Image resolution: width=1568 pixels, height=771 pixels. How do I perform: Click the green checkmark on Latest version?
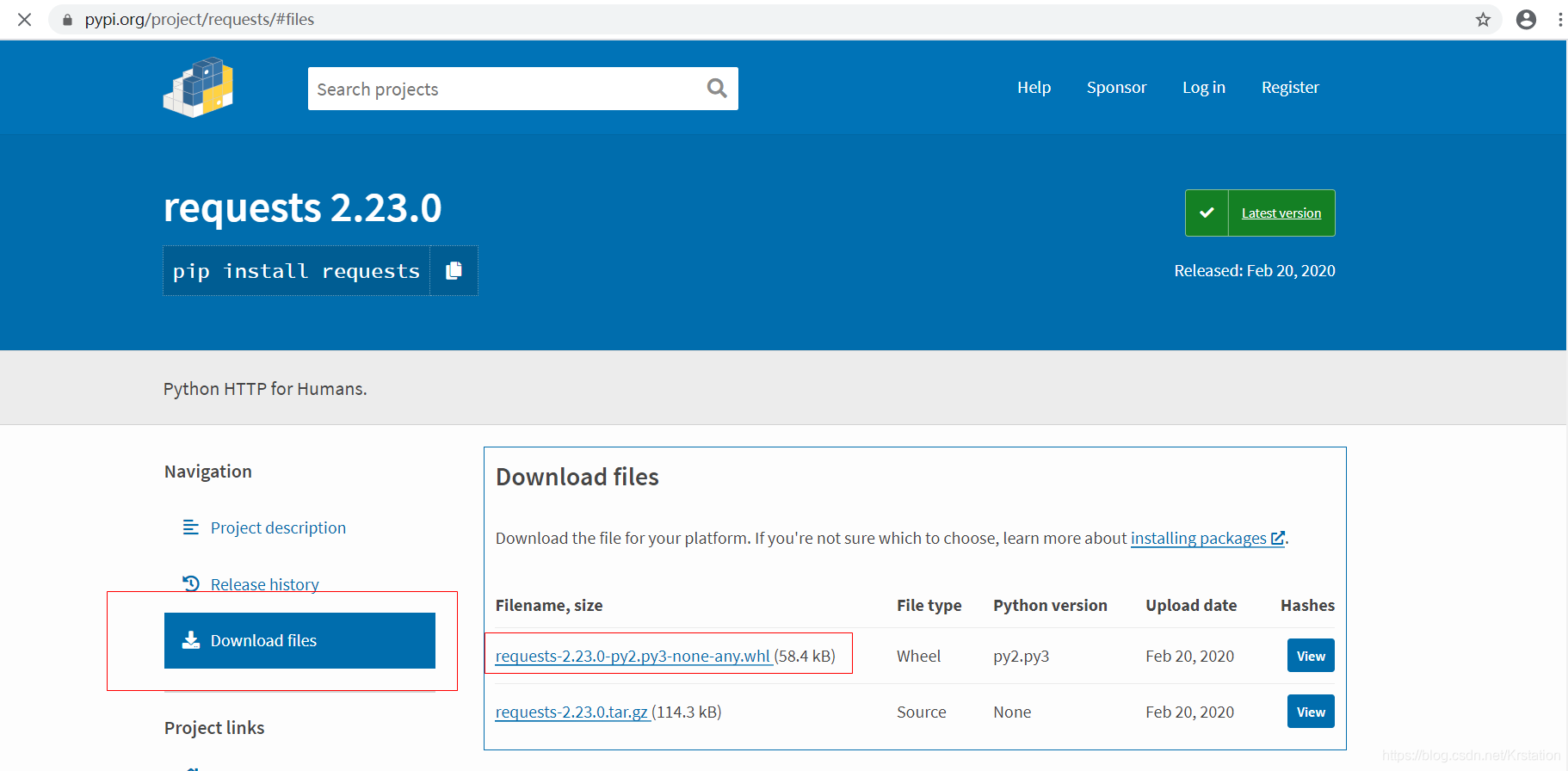[x=1207, y=213]
